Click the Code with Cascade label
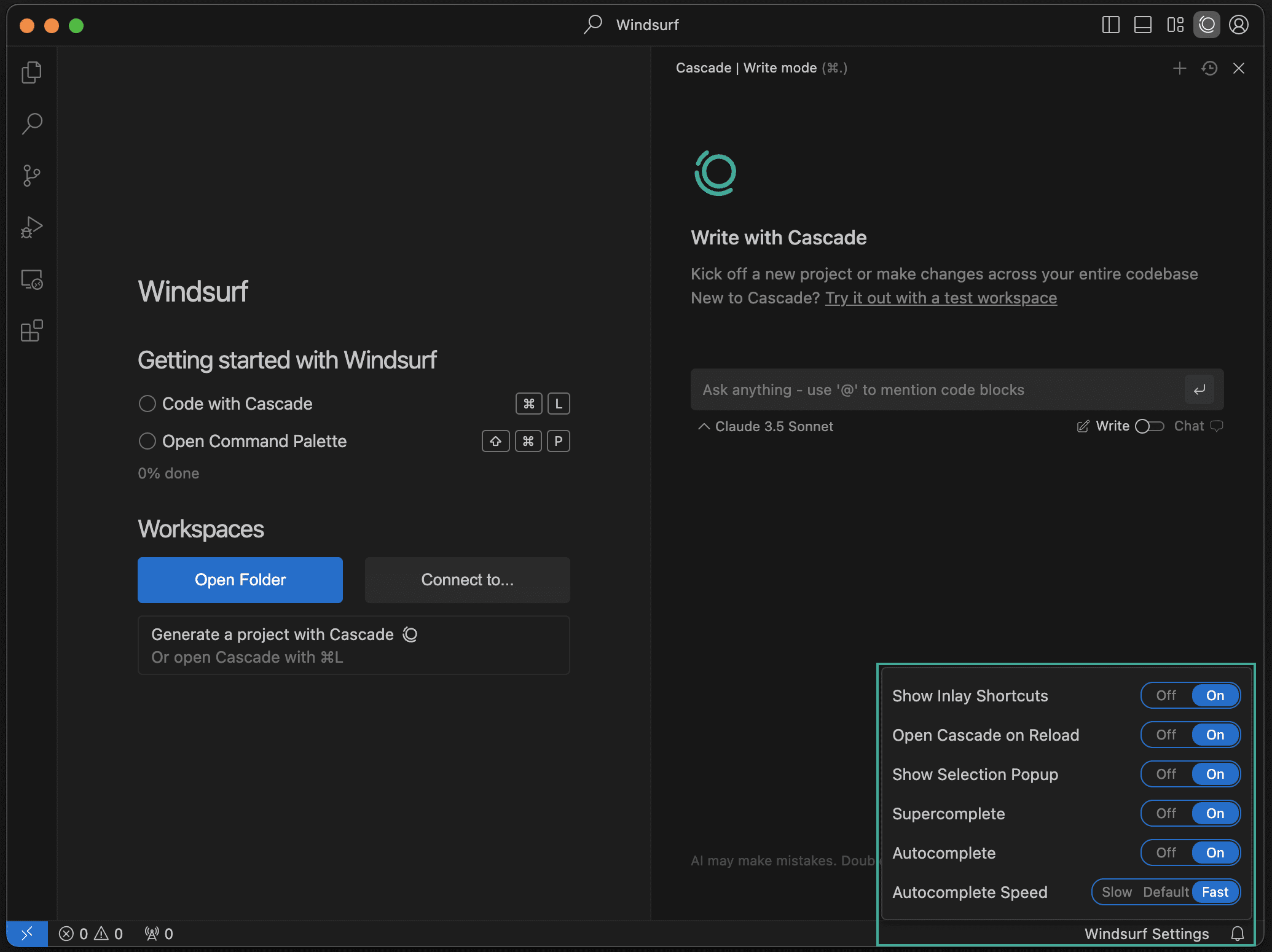 pyautogui.click(x=237, y=404)
